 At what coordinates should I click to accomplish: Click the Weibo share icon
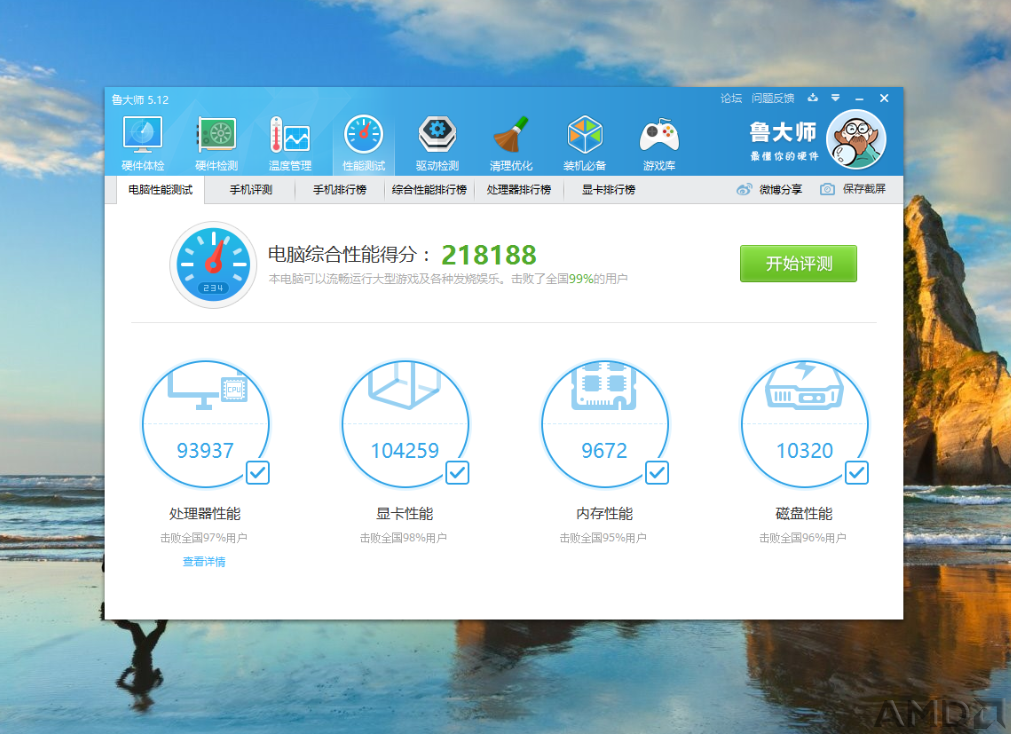(744, 190)
